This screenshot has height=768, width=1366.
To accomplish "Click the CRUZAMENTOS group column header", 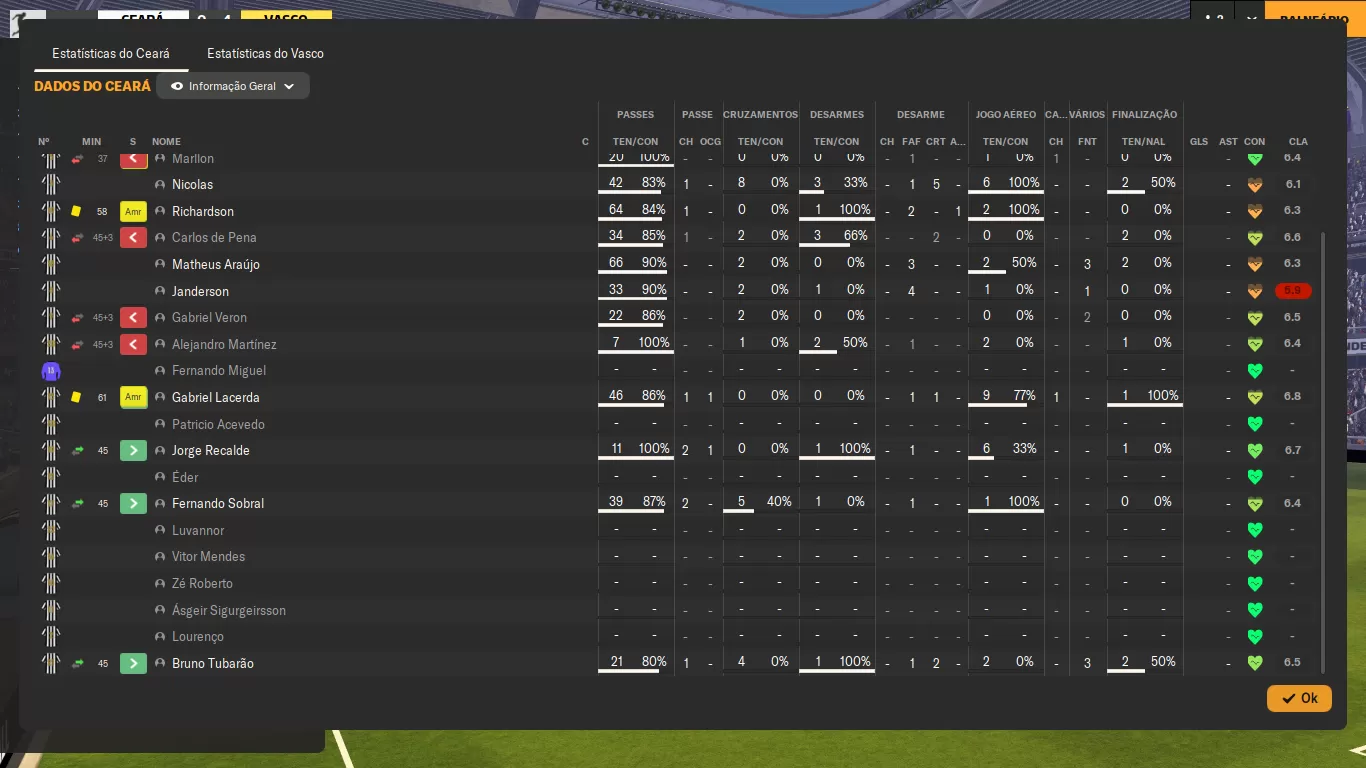I will coord(760,115).
